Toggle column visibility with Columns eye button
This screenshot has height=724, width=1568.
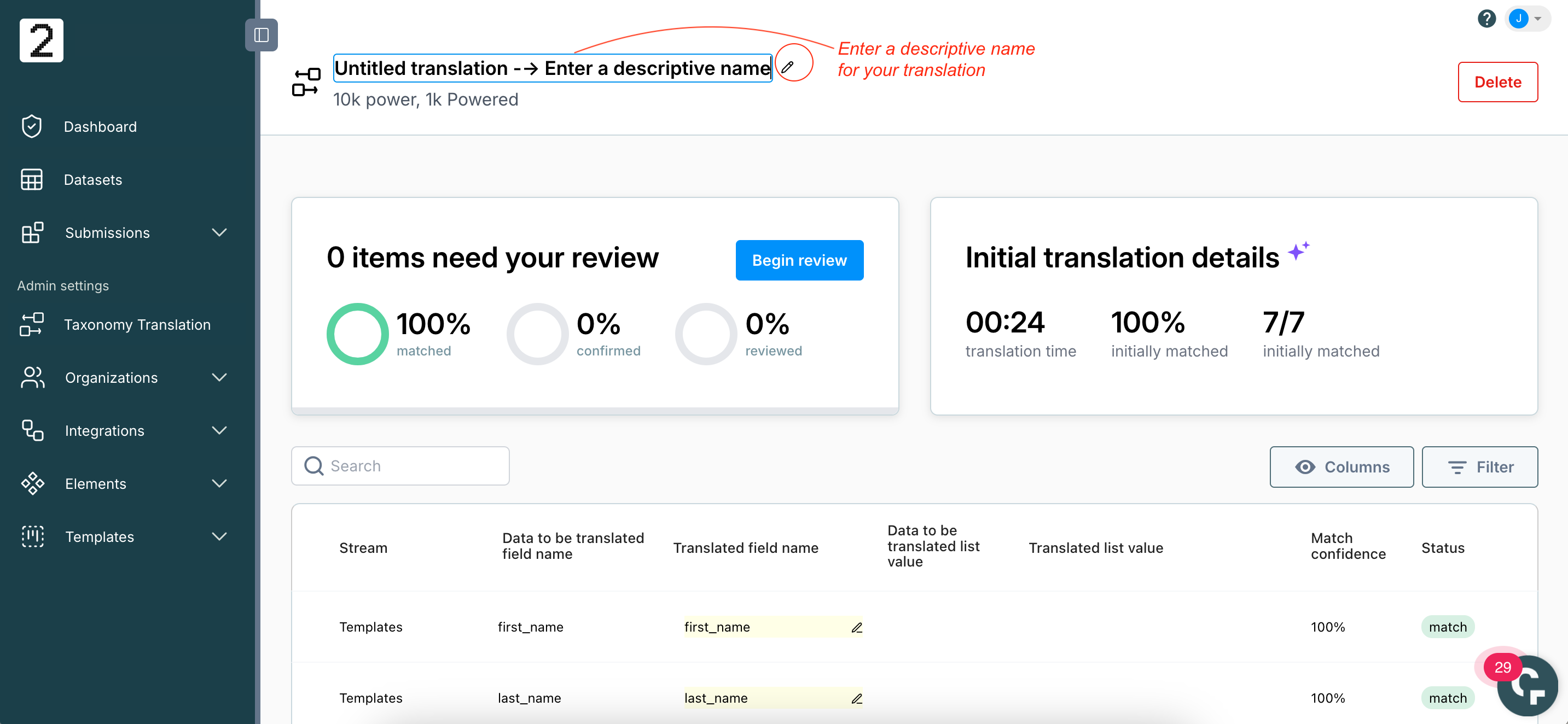(x=1341, y=466)
